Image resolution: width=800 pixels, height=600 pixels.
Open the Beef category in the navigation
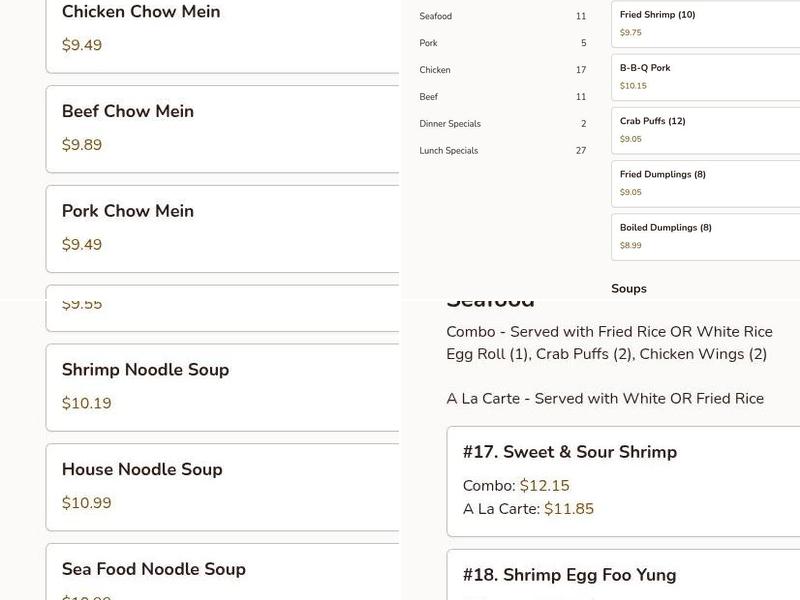(428, 97)
